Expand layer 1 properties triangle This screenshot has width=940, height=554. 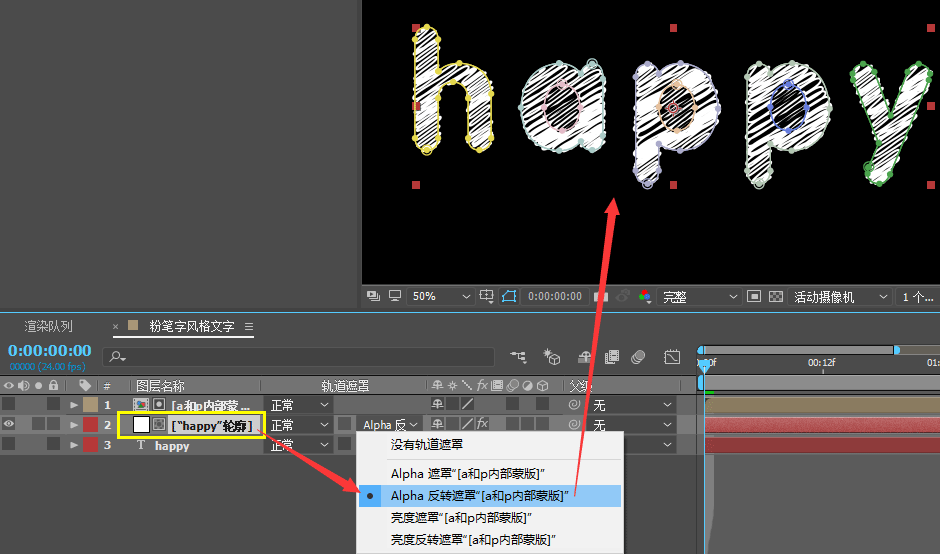pos(74,405)
